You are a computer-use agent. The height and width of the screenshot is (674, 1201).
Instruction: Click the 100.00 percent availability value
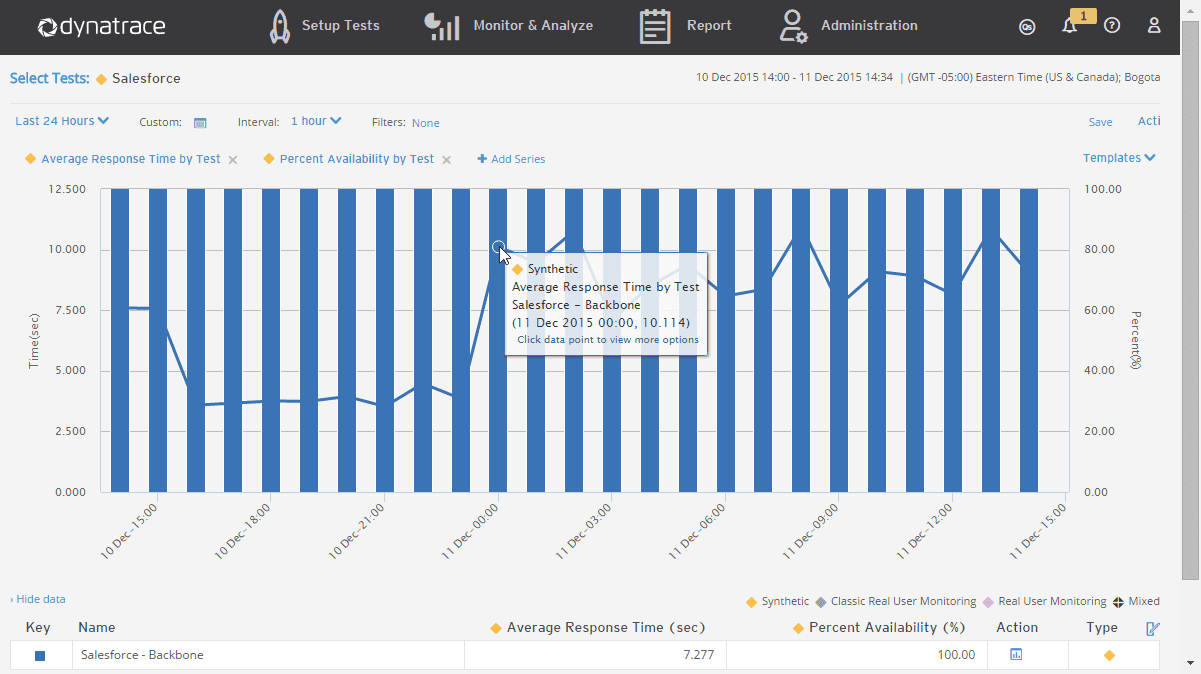(x=957, y=655)
